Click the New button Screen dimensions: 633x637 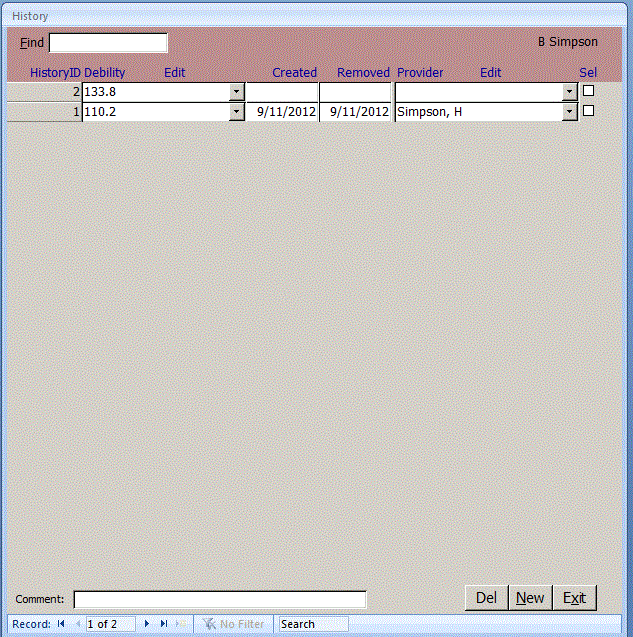coord(530,598)
